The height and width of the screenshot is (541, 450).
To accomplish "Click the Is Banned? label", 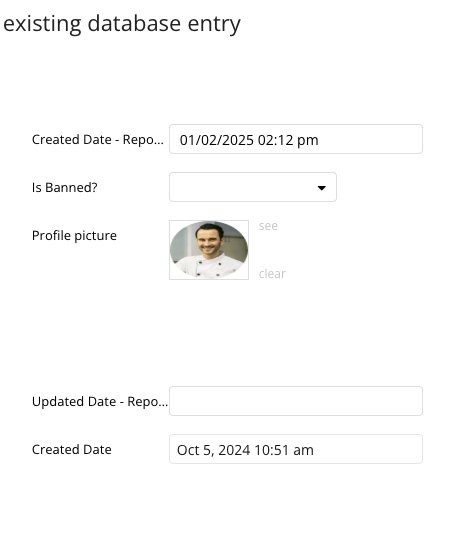I will click(x=65, y=187).
